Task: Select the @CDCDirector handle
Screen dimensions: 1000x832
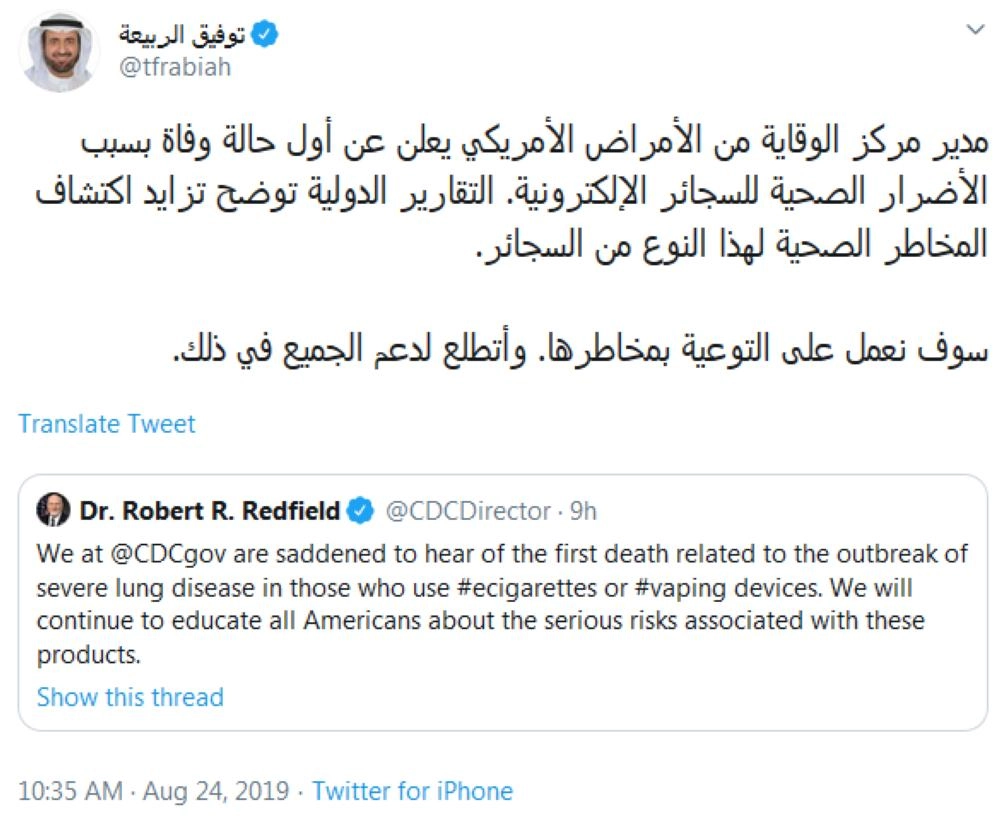Action: point(468,511)
